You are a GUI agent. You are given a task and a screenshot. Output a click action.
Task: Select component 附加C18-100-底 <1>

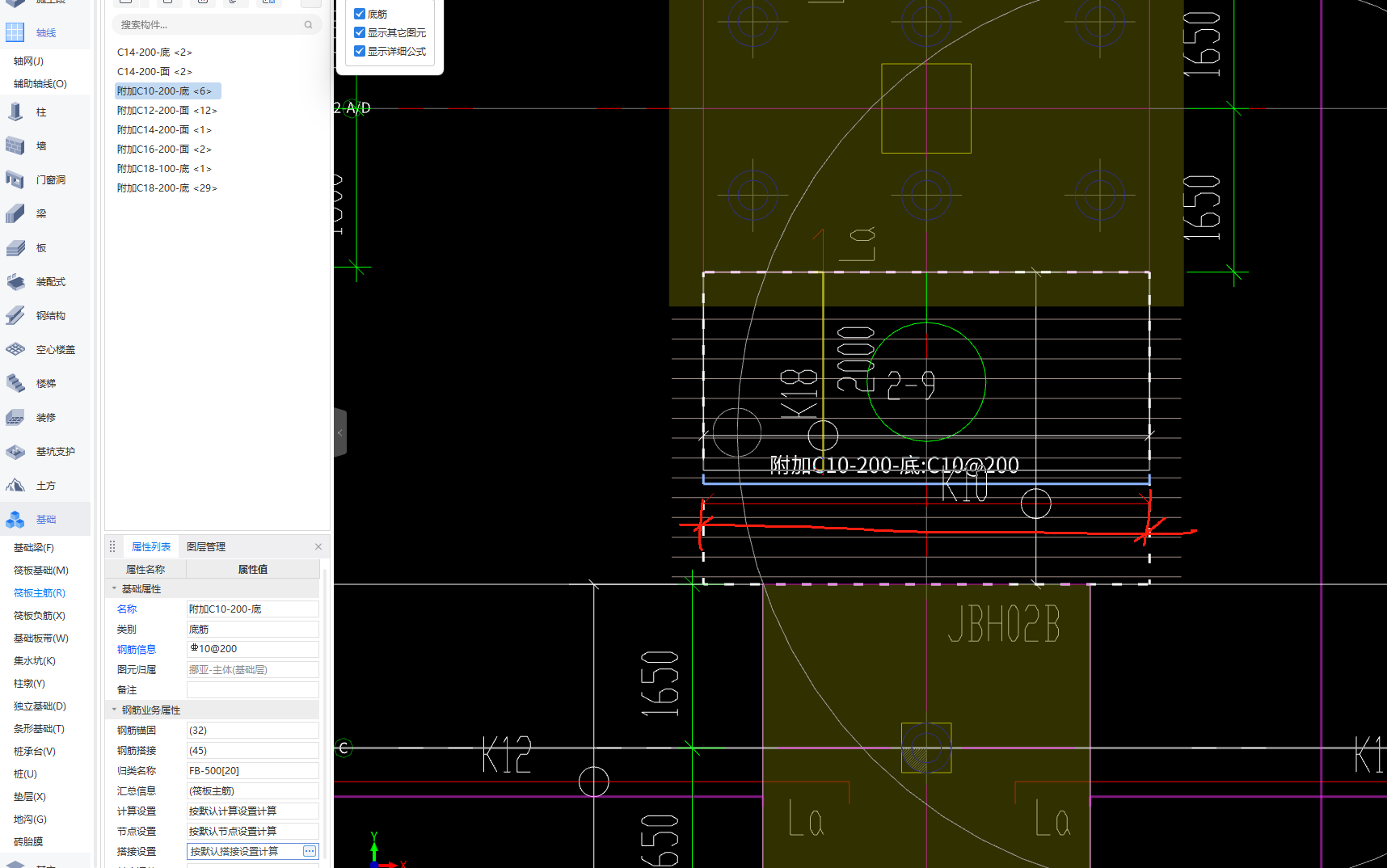click(164, 169)
